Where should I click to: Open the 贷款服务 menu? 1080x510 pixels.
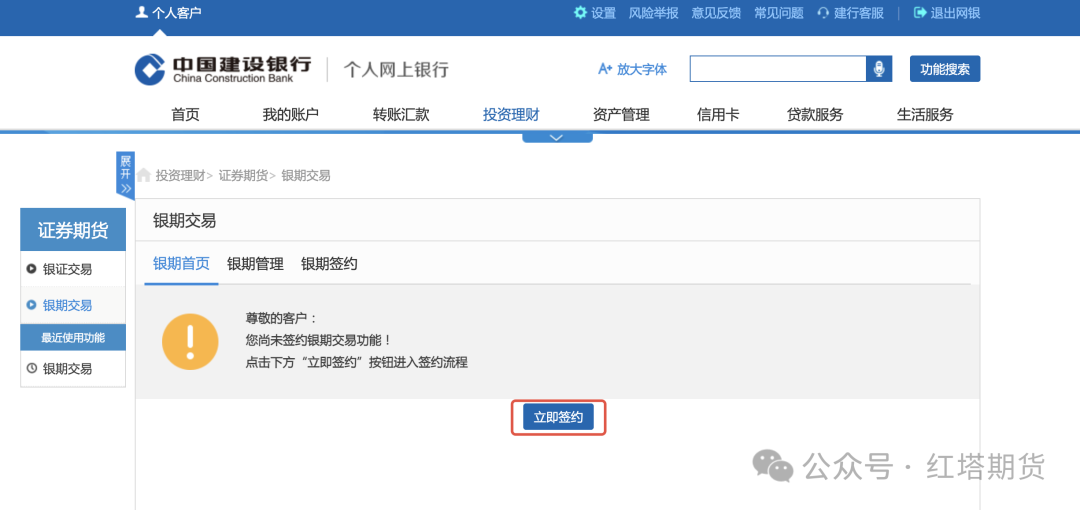(815, 115)
